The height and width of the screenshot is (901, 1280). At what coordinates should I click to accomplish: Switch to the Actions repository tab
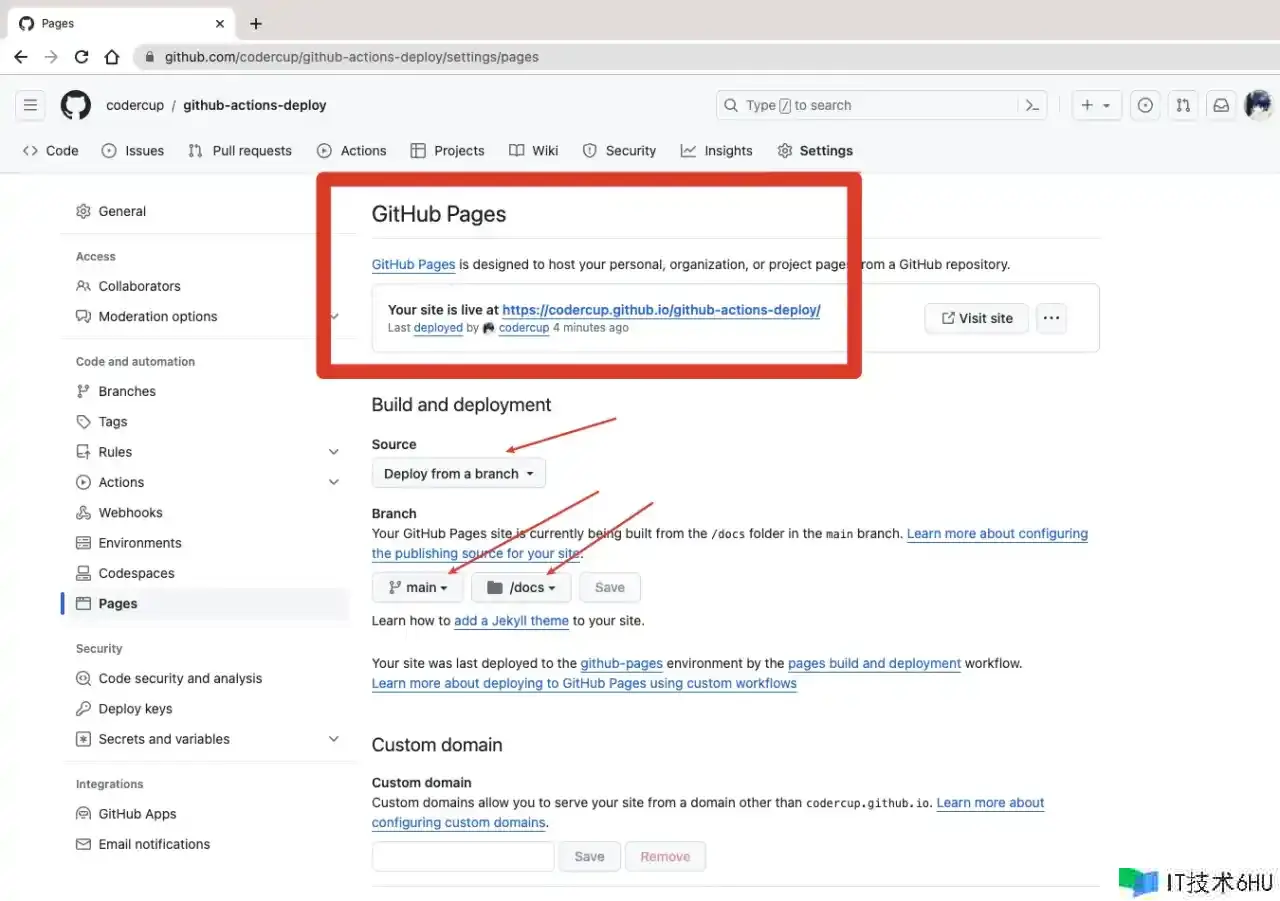coord(352,151)
